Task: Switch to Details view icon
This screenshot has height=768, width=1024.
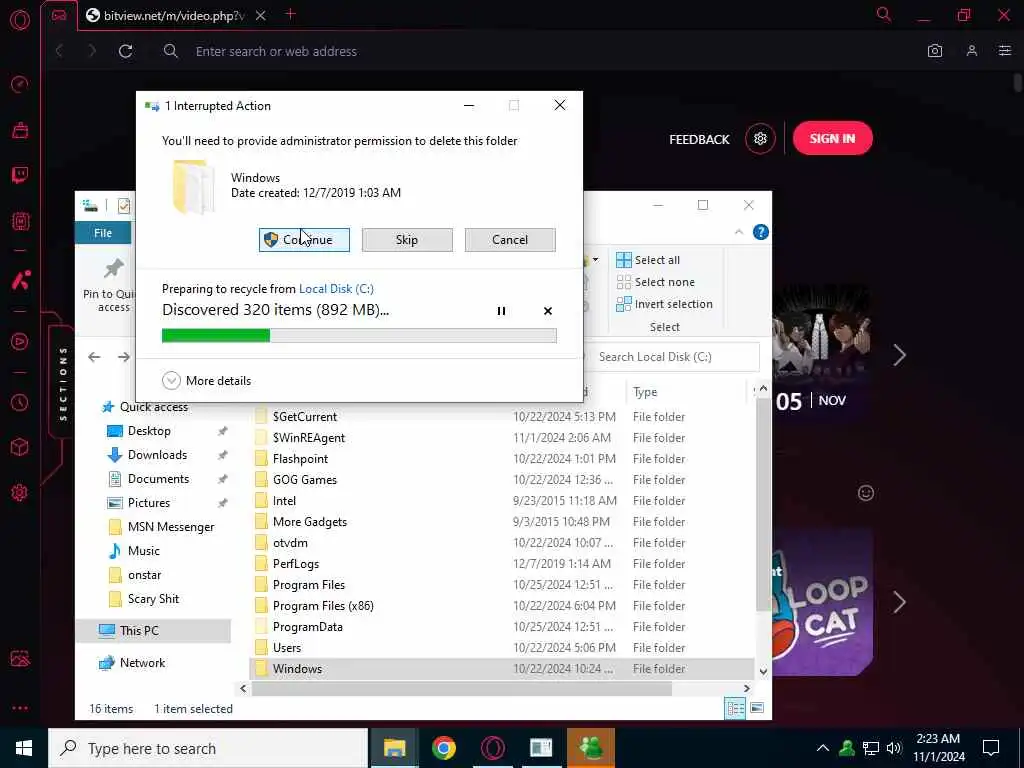Action: [x=735, y=709]
